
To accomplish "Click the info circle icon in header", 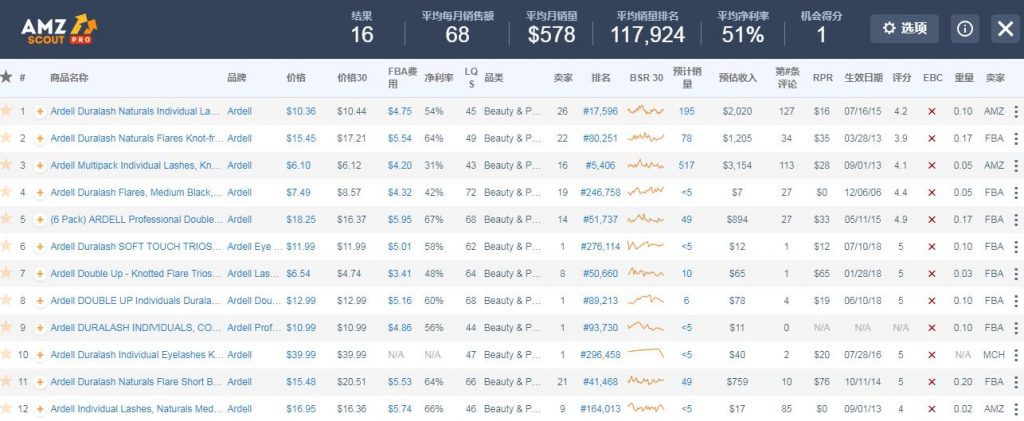I will tap(965, 29).
